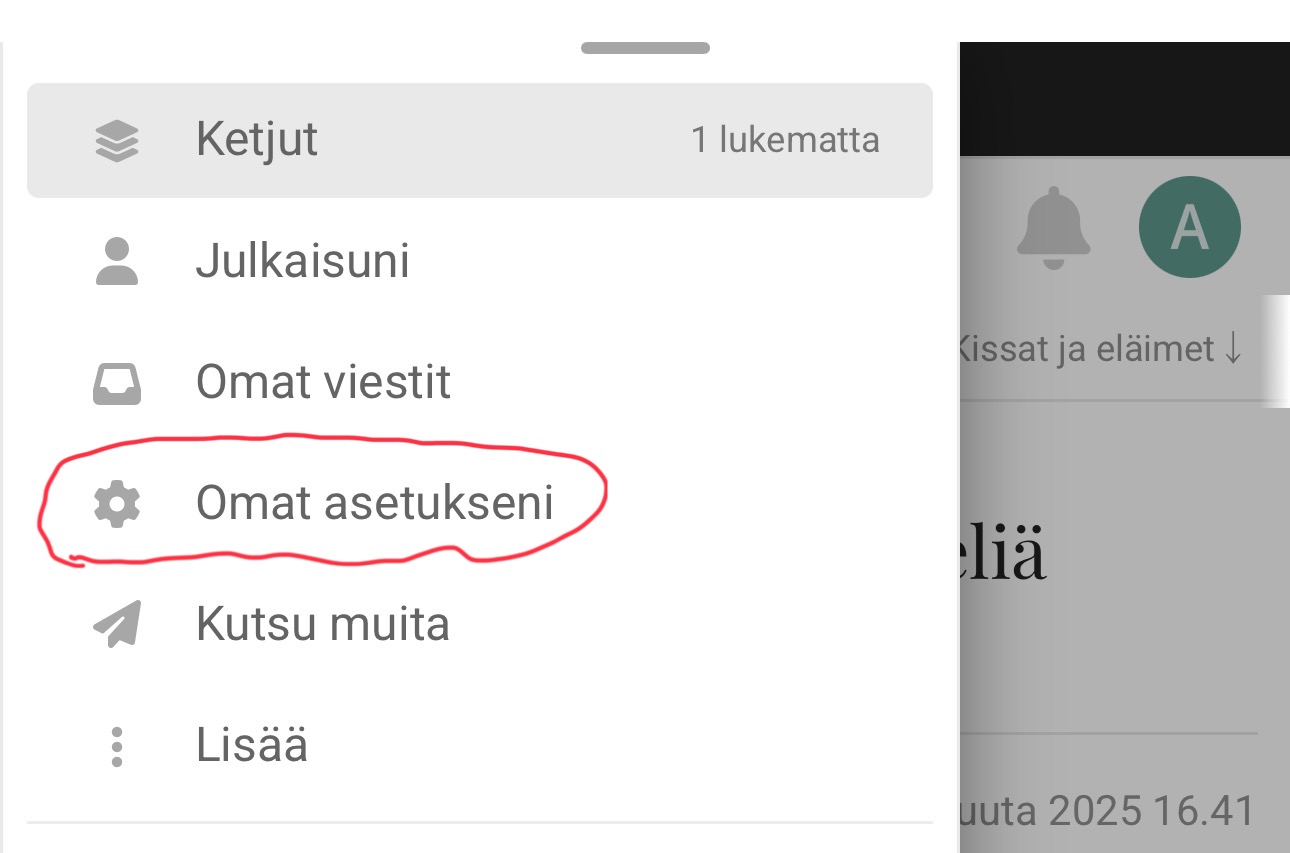The width and height of the screenshot is (1290, 853).
Task: Click the post timestamp ending in 16.41
Action: coord(1107,811)
